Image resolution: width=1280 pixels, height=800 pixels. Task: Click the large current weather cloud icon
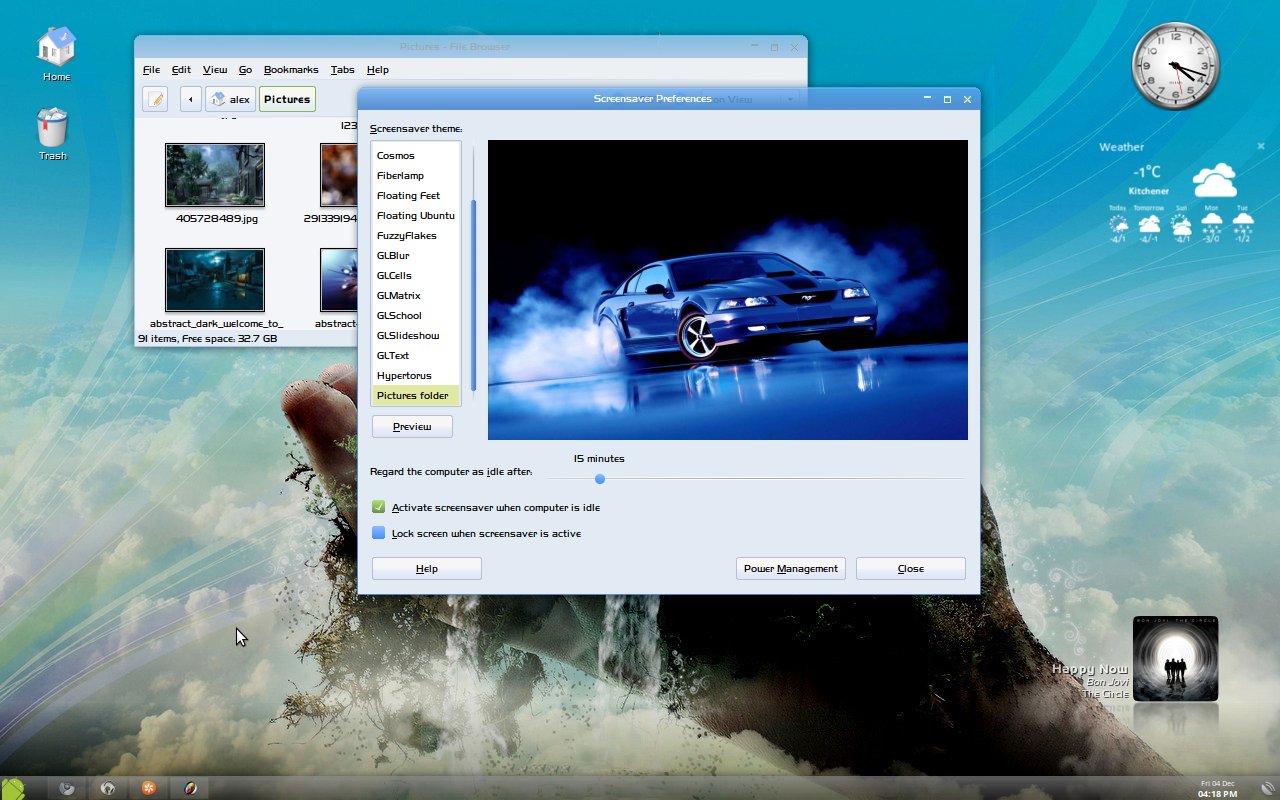(1214, 181)
